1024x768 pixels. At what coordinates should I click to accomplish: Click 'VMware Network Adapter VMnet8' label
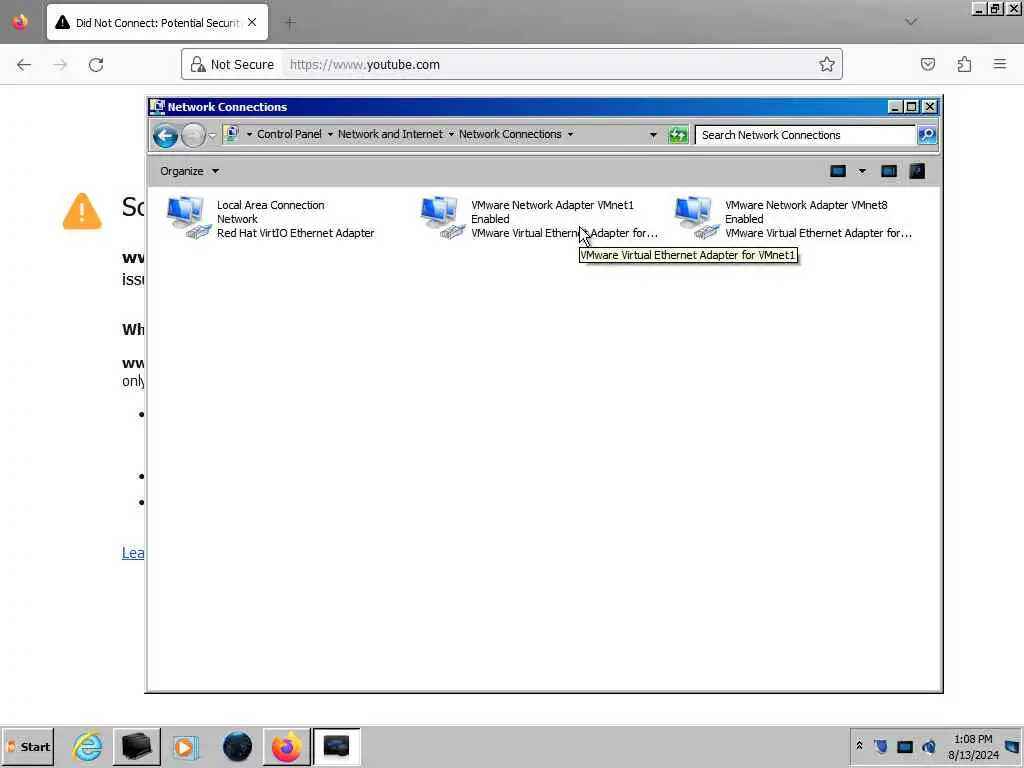[x=806, y=205]
